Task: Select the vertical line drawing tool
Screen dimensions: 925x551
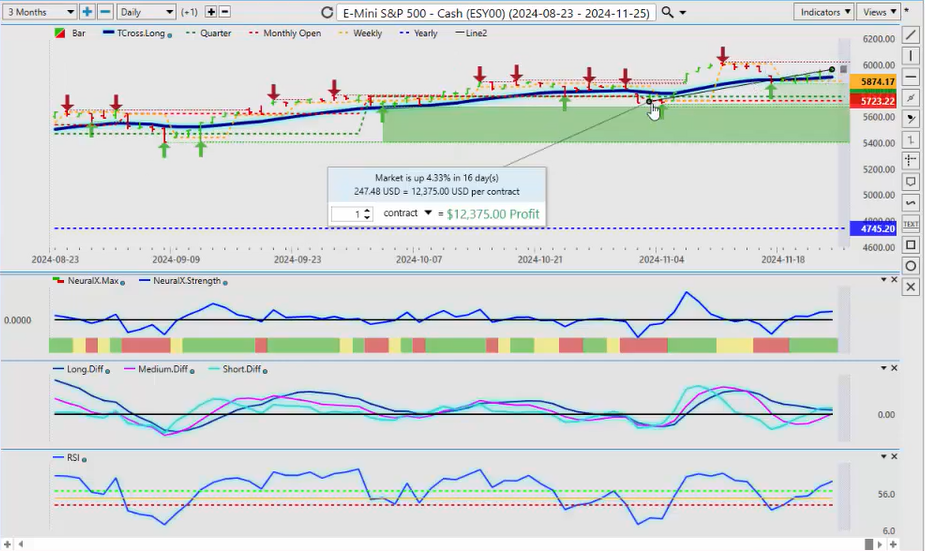Action: (911, 56)
